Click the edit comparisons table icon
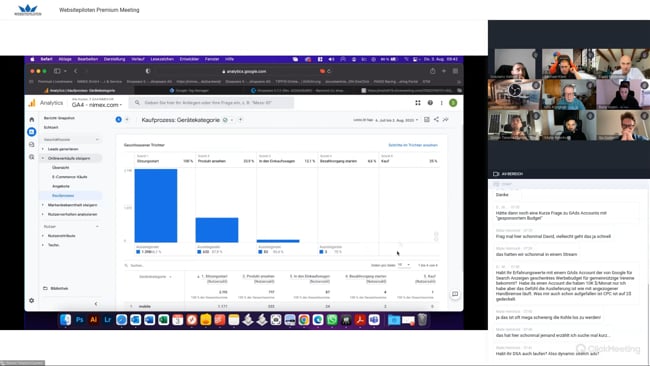Viewport: 650px width, 366px height. coord(427,120)
